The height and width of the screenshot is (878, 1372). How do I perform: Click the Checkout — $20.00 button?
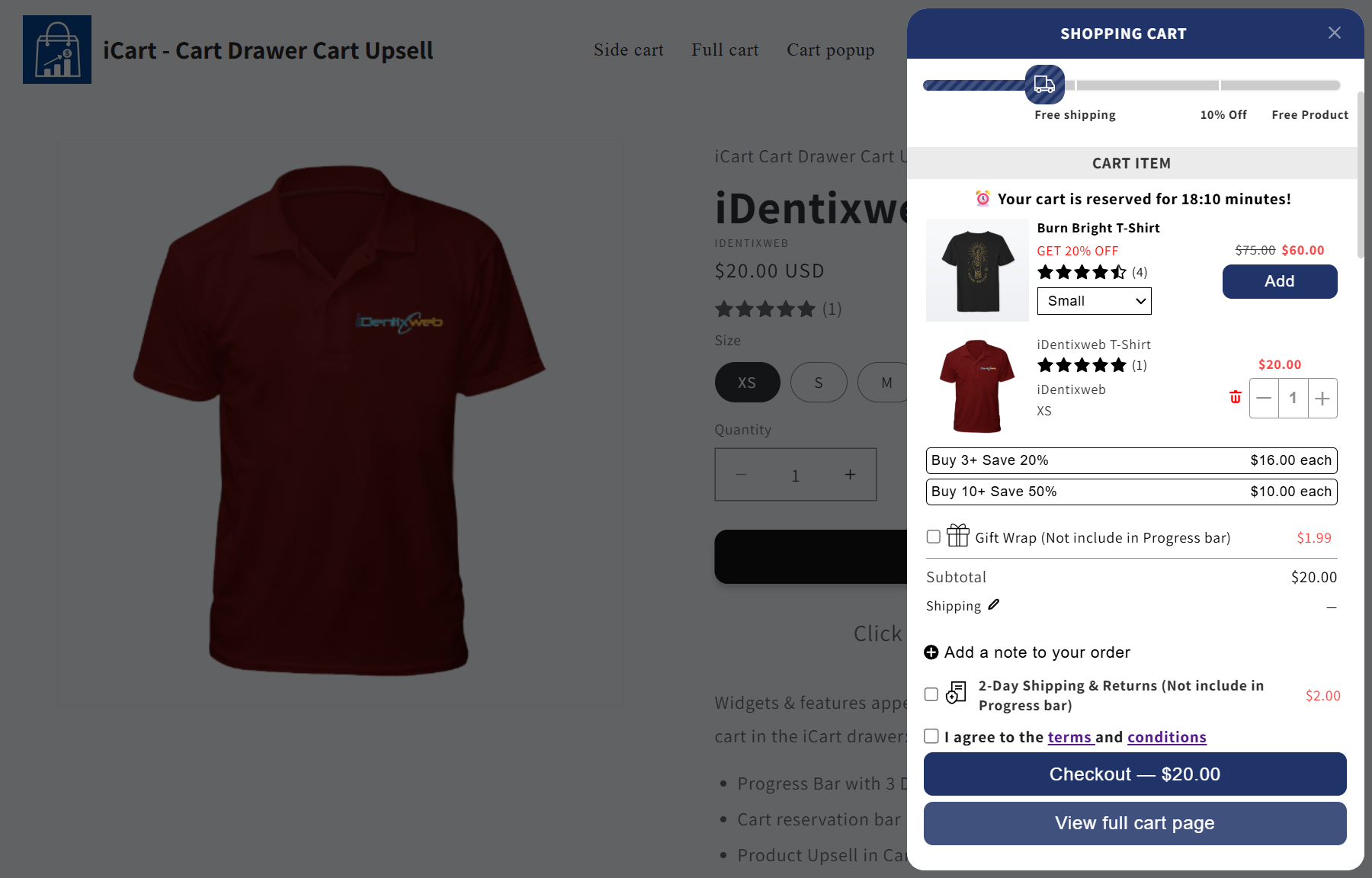[x=1134, y=774]
